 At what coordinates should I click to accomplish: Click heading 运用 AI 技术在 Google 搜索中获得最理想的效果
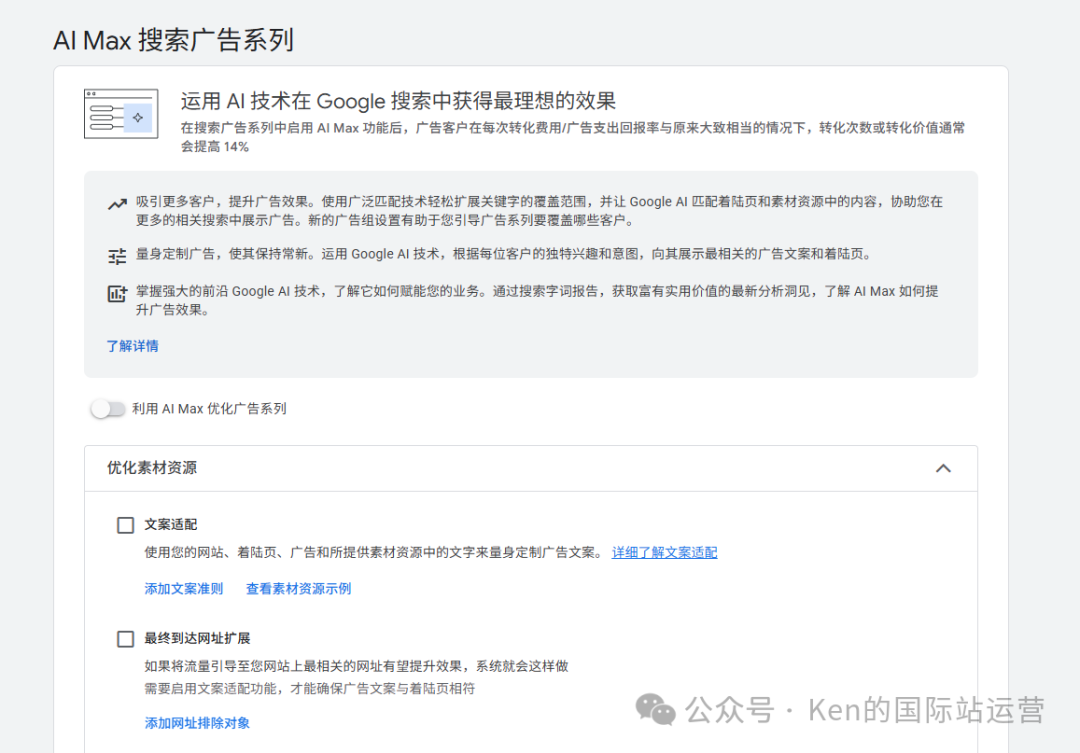click(x=398, y=101)
